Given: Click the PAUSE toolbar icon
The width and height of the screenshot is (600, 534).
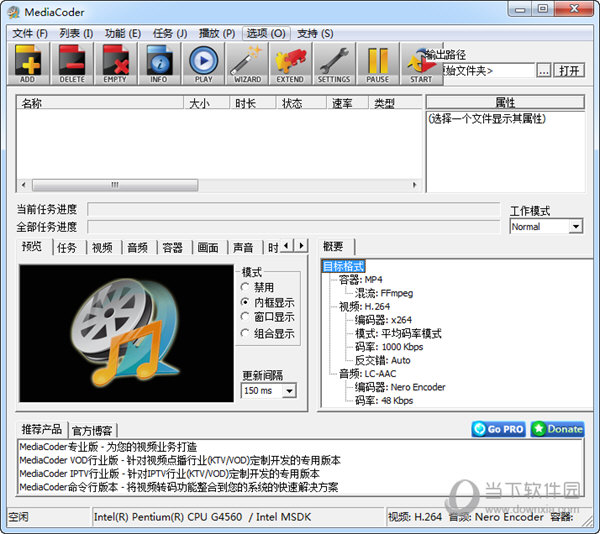Looking at the screenshot, I should (378, 63).
